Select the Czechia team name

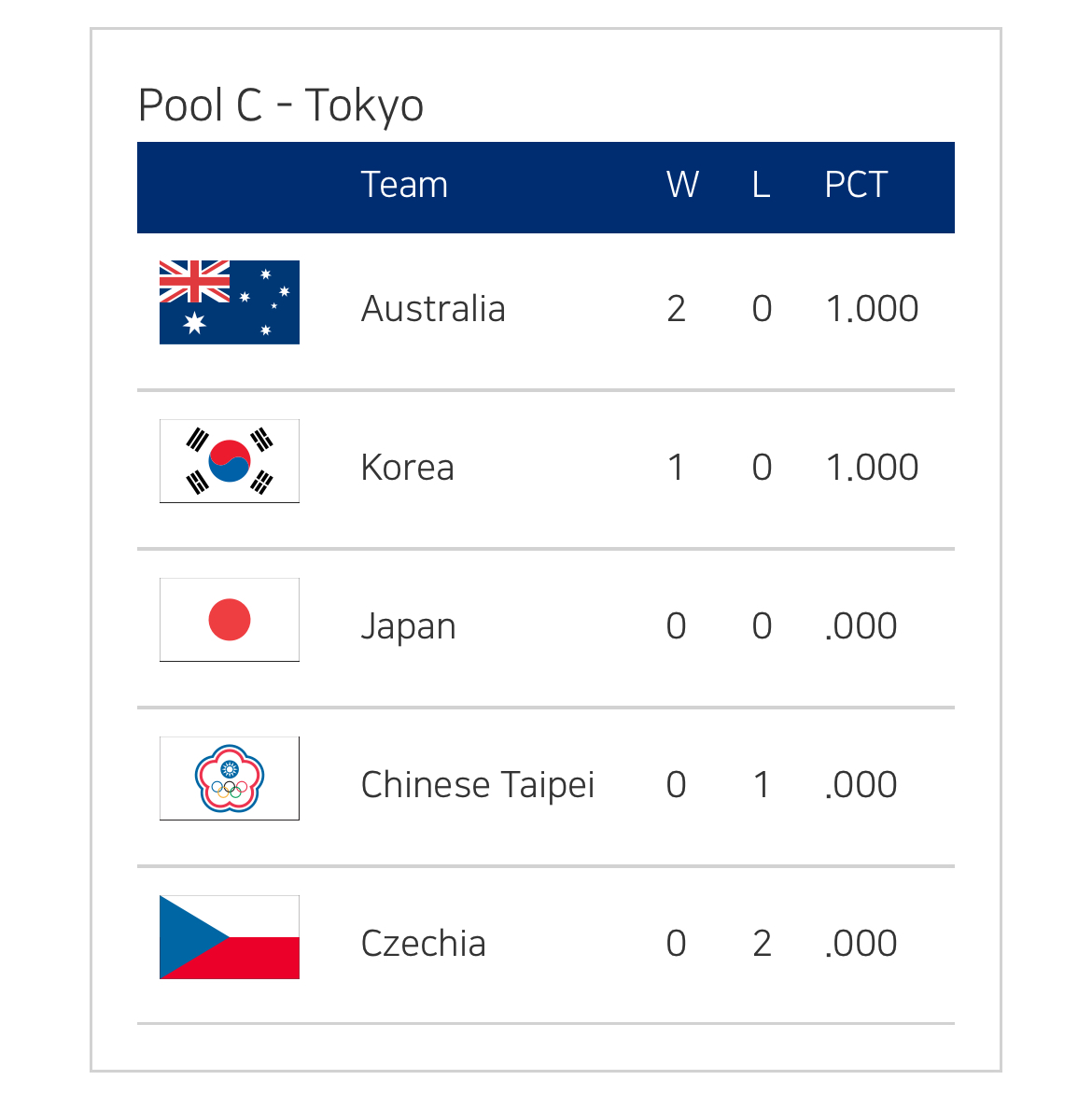423,944
